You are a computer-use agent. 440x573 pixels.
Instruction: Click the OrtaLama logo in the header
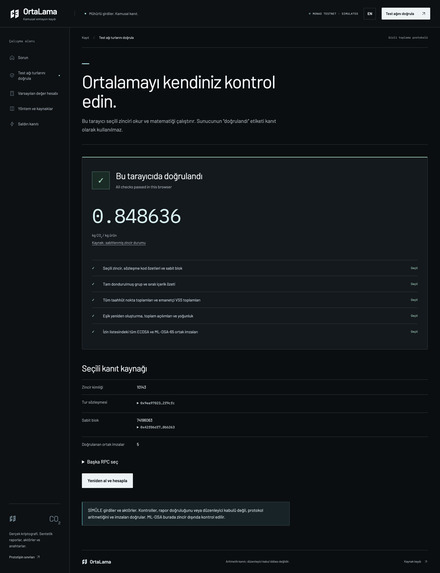[x=33, y=14]
